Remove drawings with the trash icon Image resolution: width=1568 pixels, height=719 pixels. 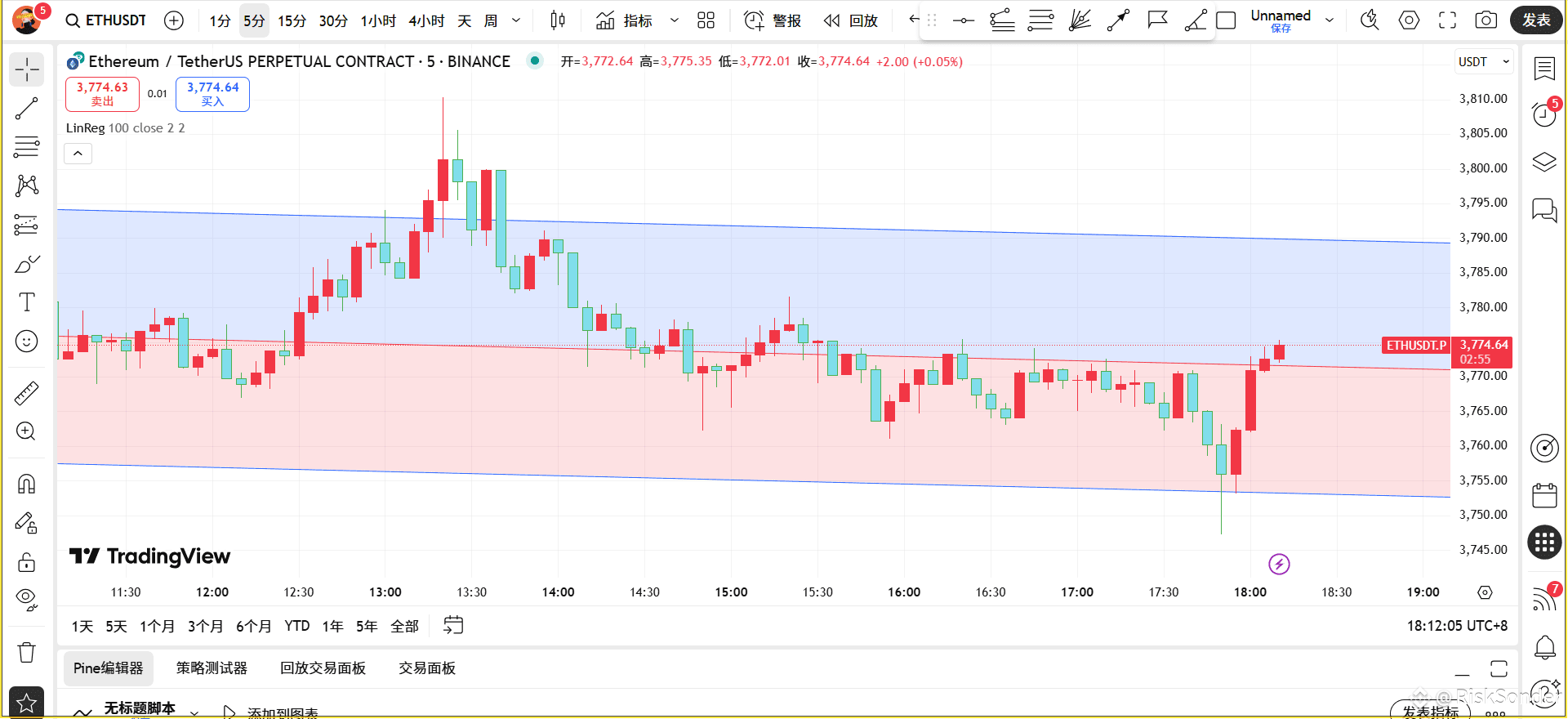pos(27,652)
